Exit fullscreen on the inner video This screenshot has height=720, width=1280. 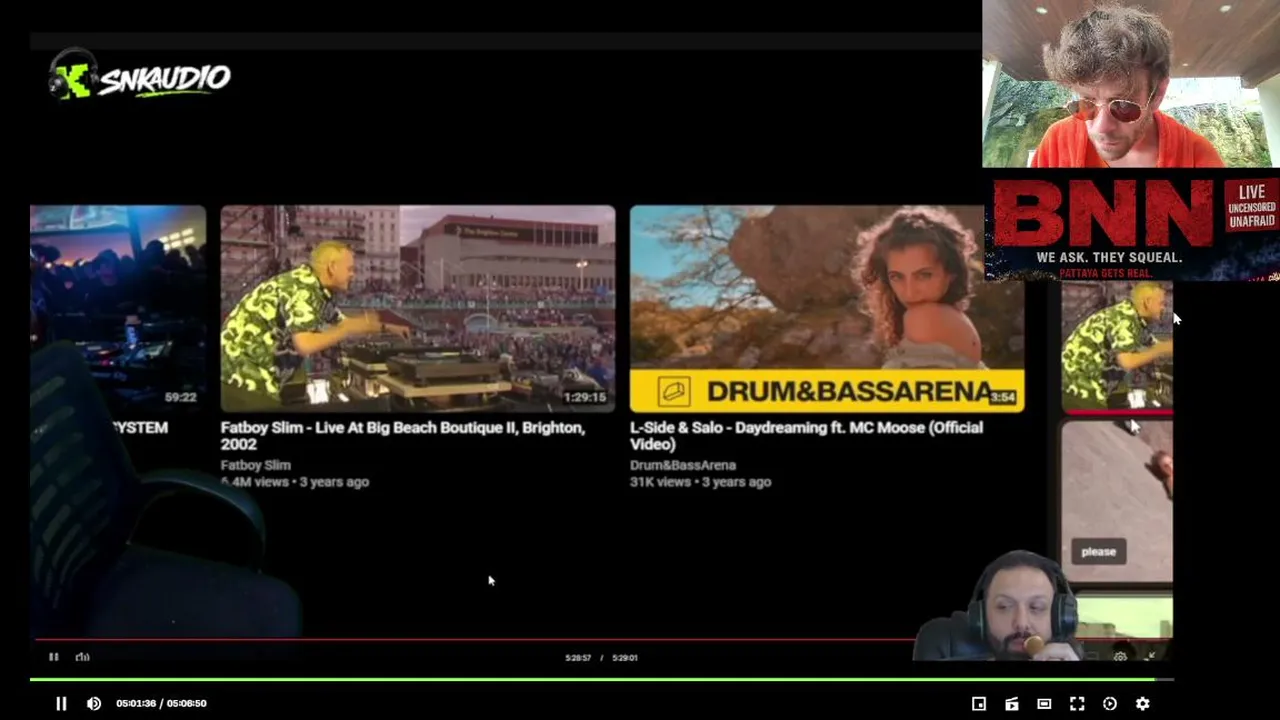1151,657
